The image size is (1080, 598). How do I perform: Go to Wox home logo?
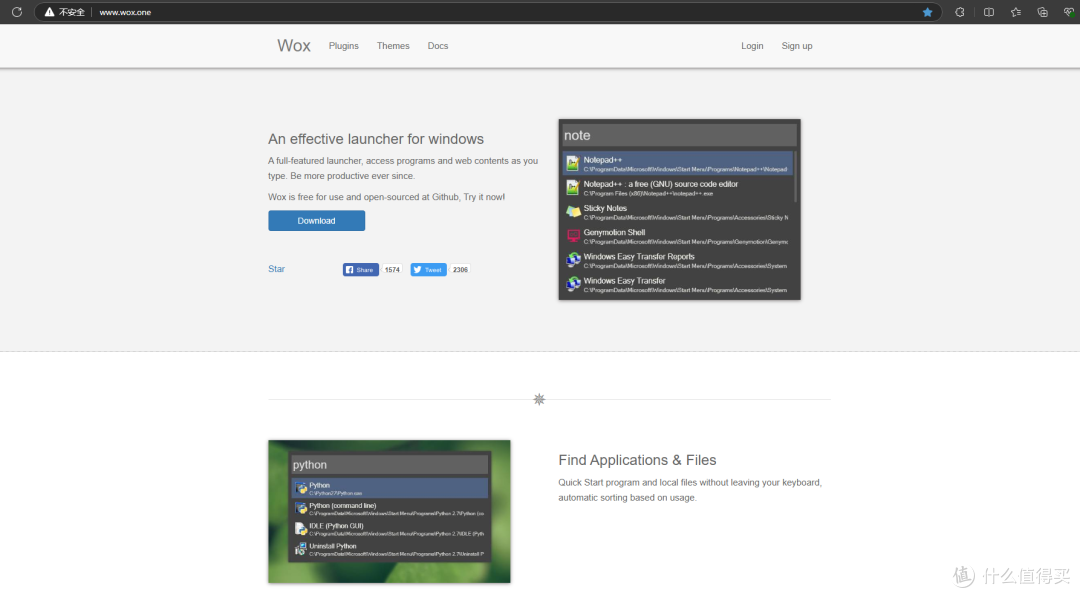293,45
